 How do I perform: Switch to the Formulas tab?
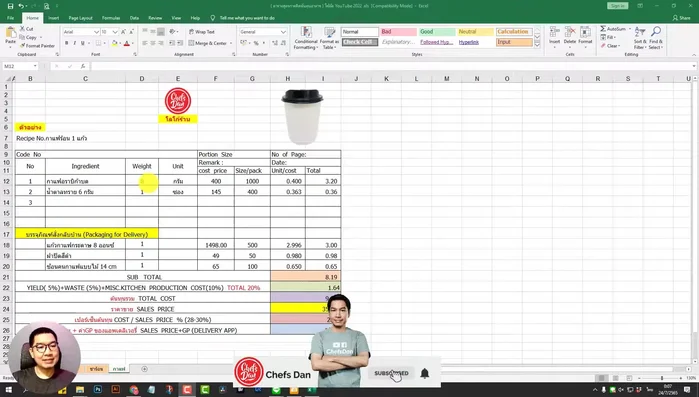(111, 18)
